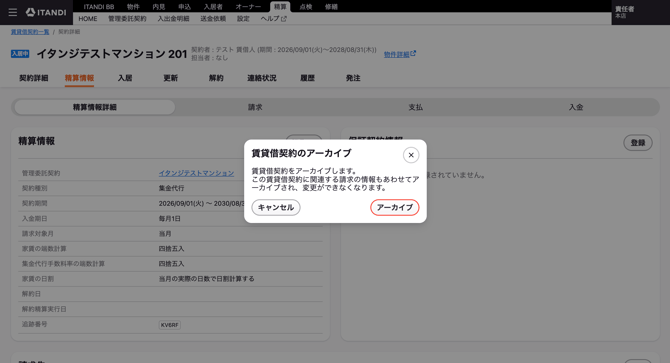Open the hamburger menu icon
670x363 pixels.
point(13,12)
